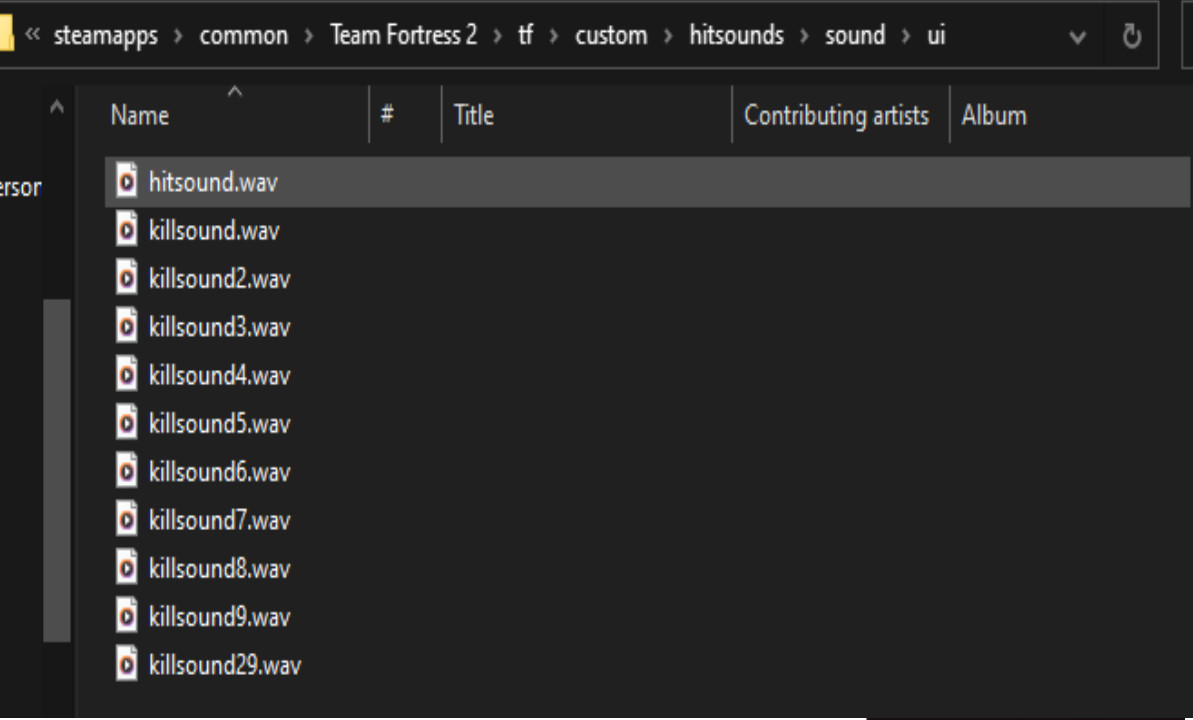Click the killsound2.wav audio icon
The width and height of the screenshot is (1193, 720).
[x=124, y=278]
